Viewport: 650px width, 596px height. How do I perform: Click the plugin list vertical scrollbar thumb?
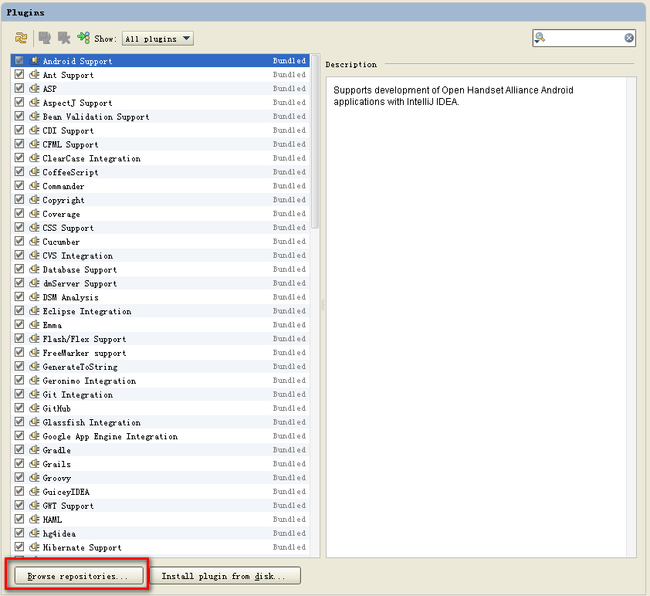pos(315,141)
